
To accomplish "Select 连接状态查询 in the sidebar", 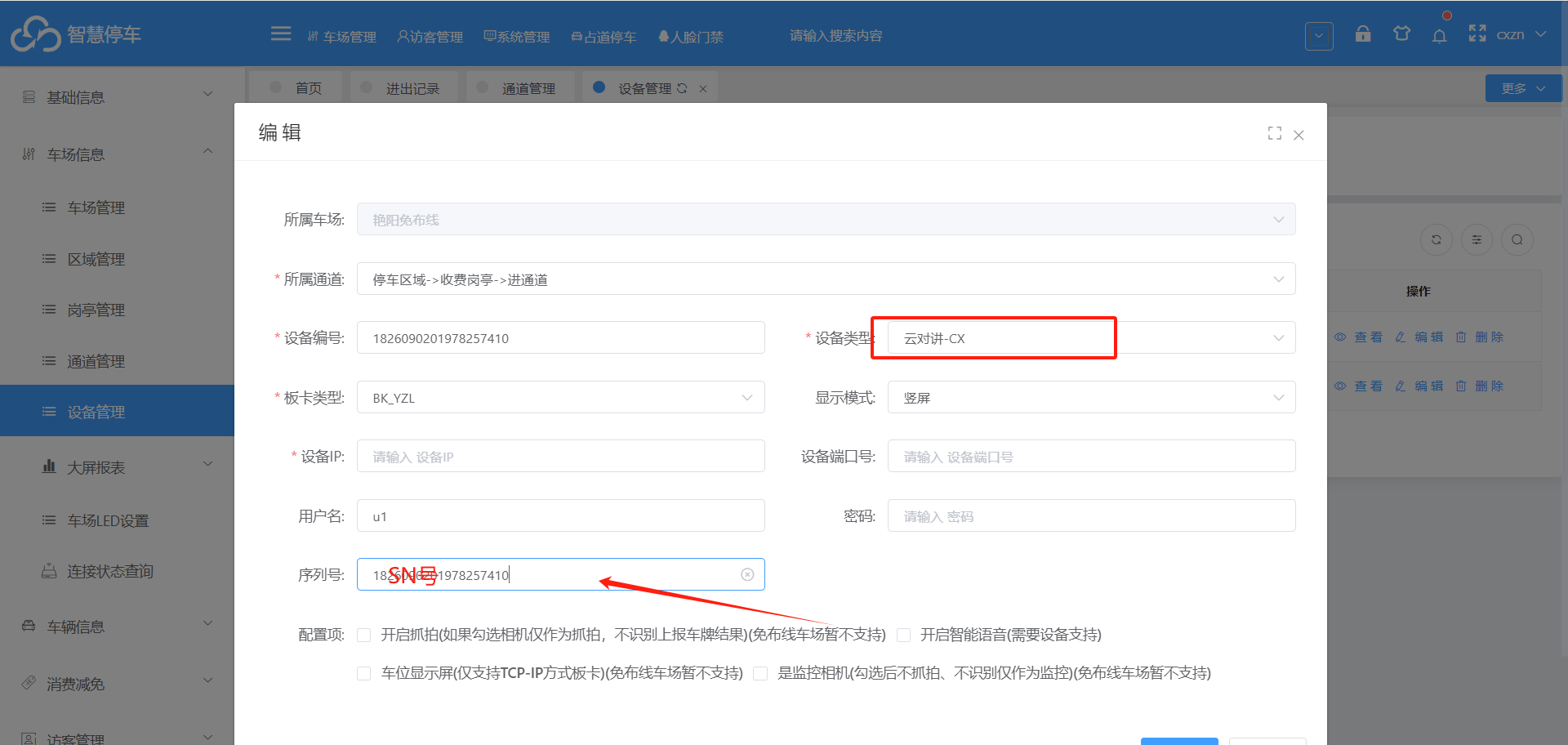I will [x=117, y=571].
